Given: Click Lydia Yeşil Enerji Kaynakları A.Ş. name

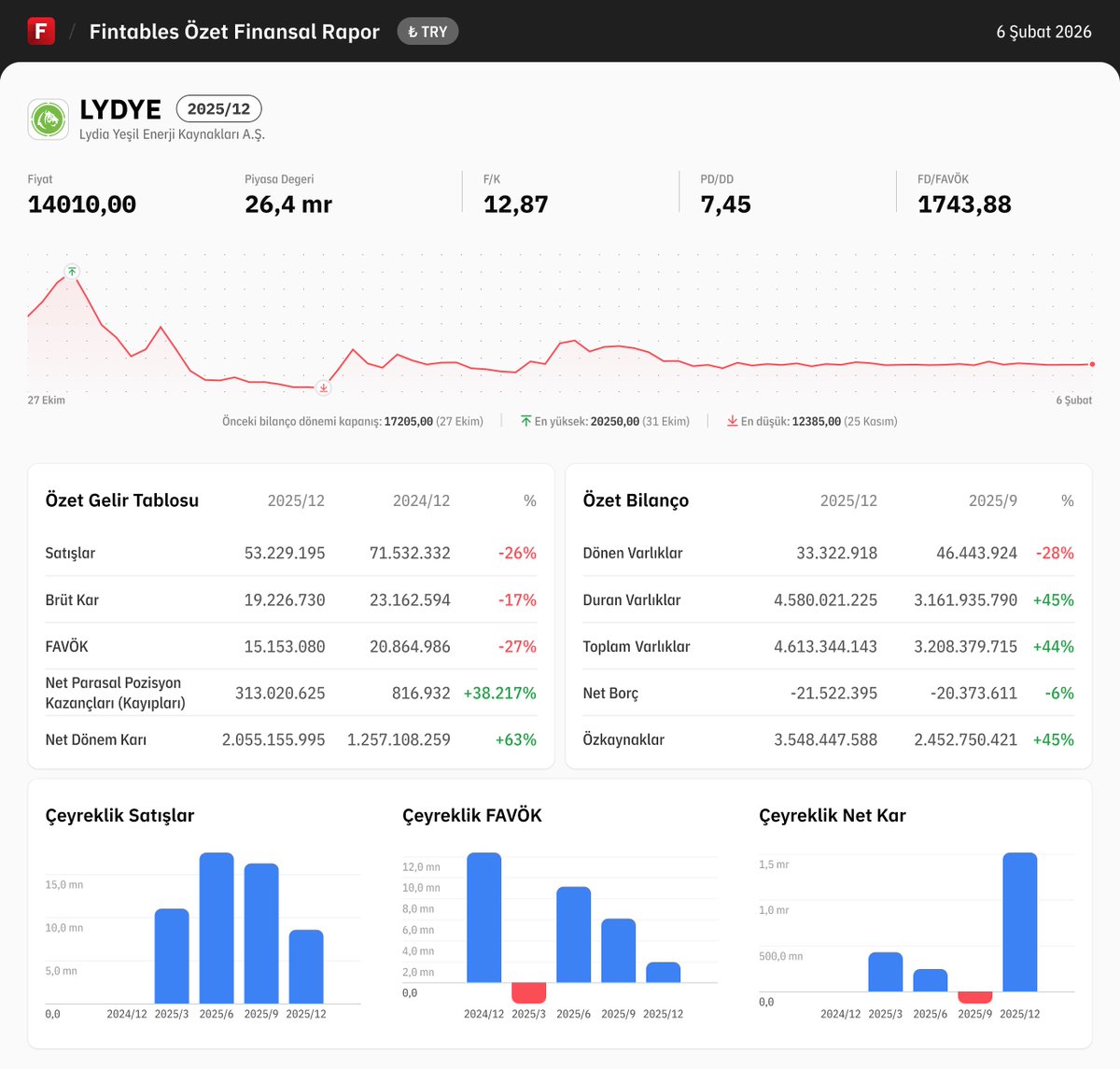Looking at the screenshot, I should 172,134.
